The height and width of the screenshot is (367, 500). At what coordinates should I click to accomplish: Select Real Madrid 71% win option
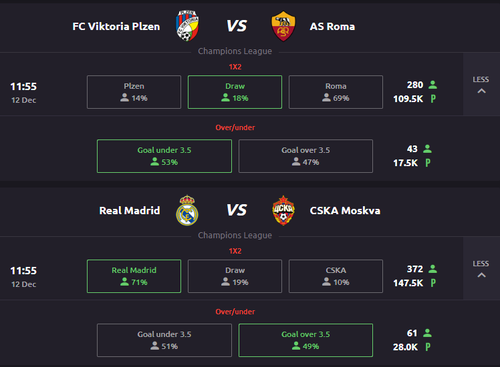134,276
